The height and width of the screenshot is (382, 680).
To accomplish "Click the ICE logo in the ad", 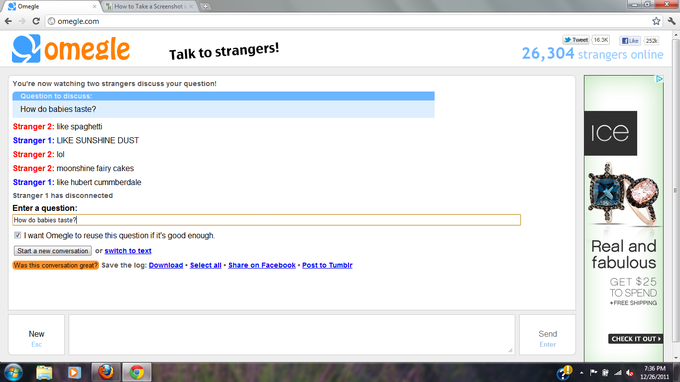I will pyautogui.click(x=610, y=133).
